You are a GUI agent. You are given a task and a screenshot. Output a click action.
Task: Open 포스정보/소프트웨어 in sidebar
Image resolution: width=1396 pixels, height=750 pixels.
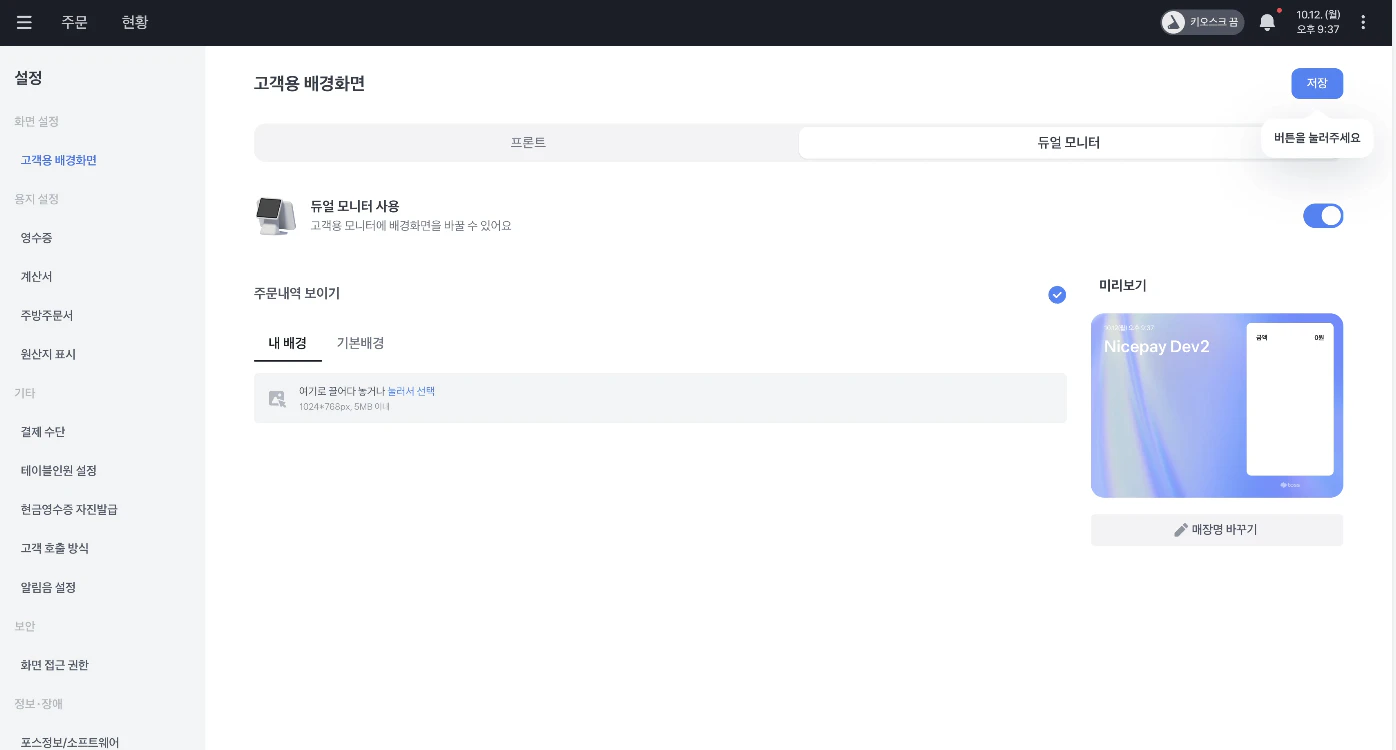70,742
